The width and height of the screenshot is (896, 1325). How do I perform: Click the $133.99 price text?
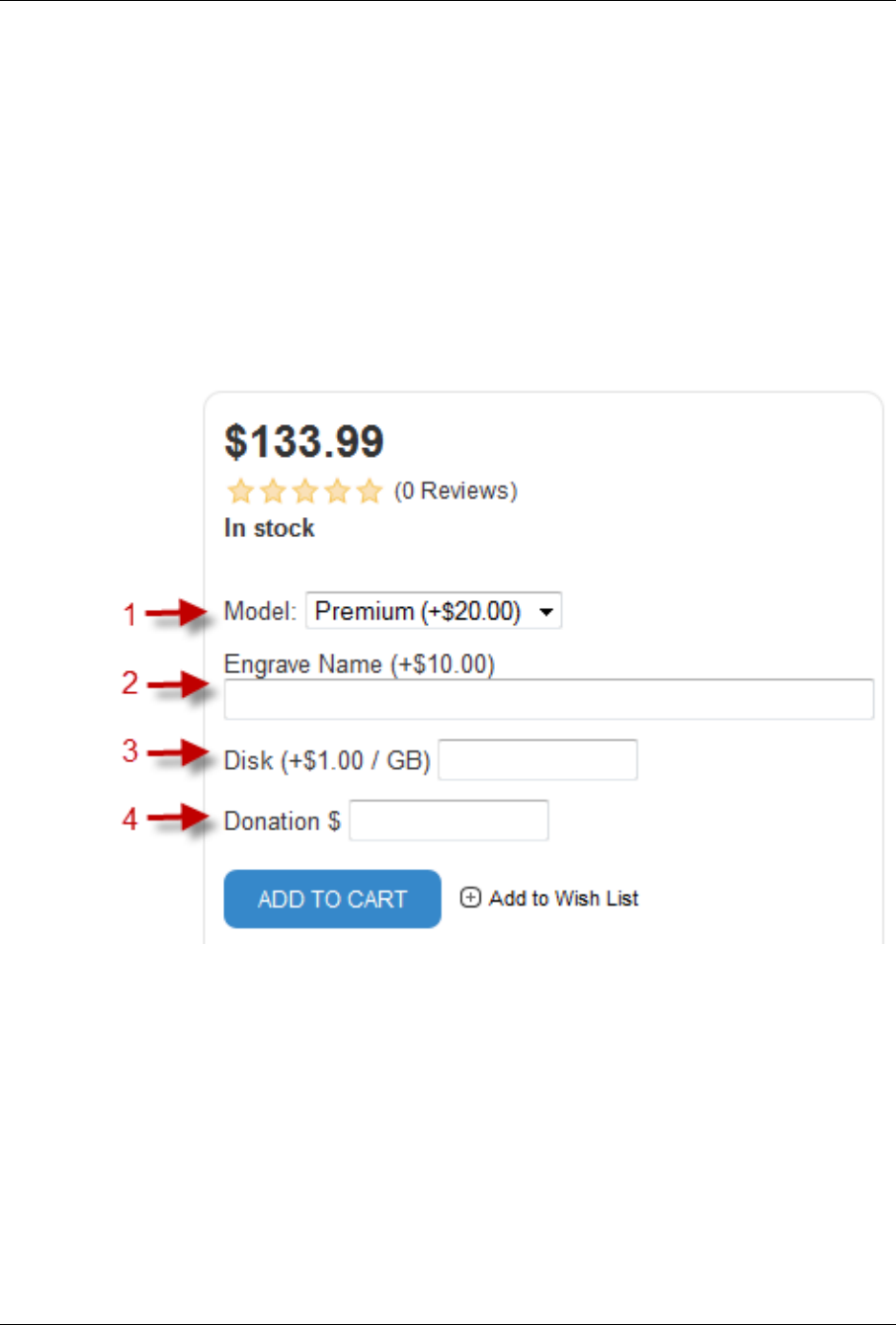click(304, 441)
